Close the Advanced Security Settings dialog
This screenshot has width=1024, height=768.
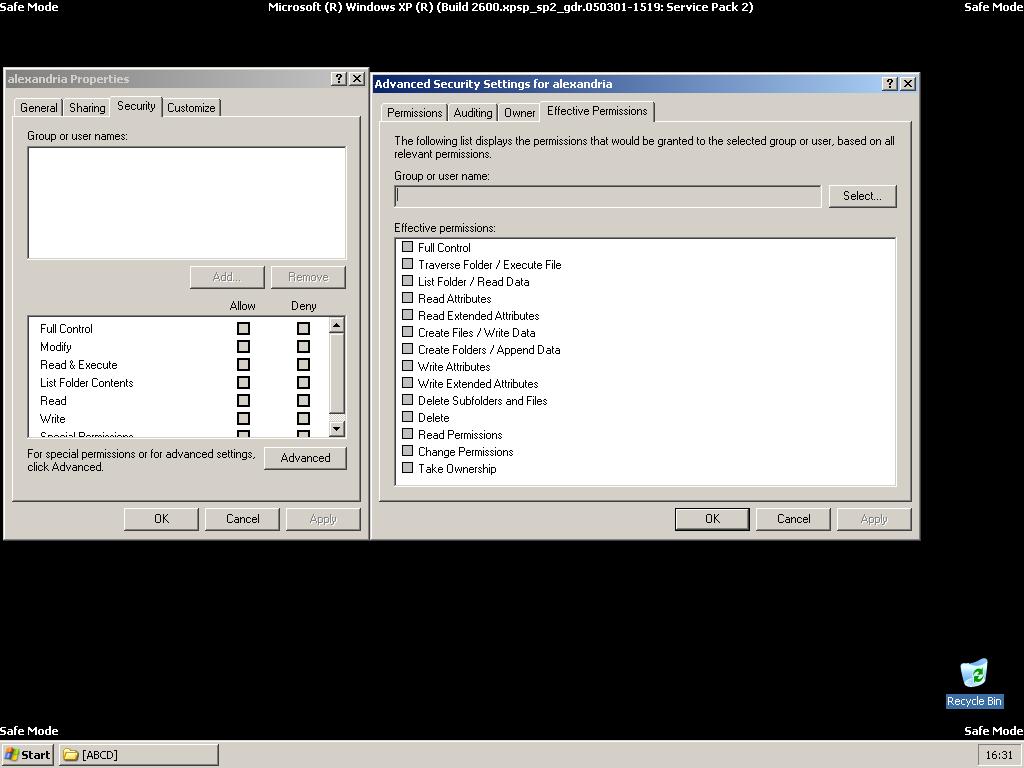(x=908, y=84)
